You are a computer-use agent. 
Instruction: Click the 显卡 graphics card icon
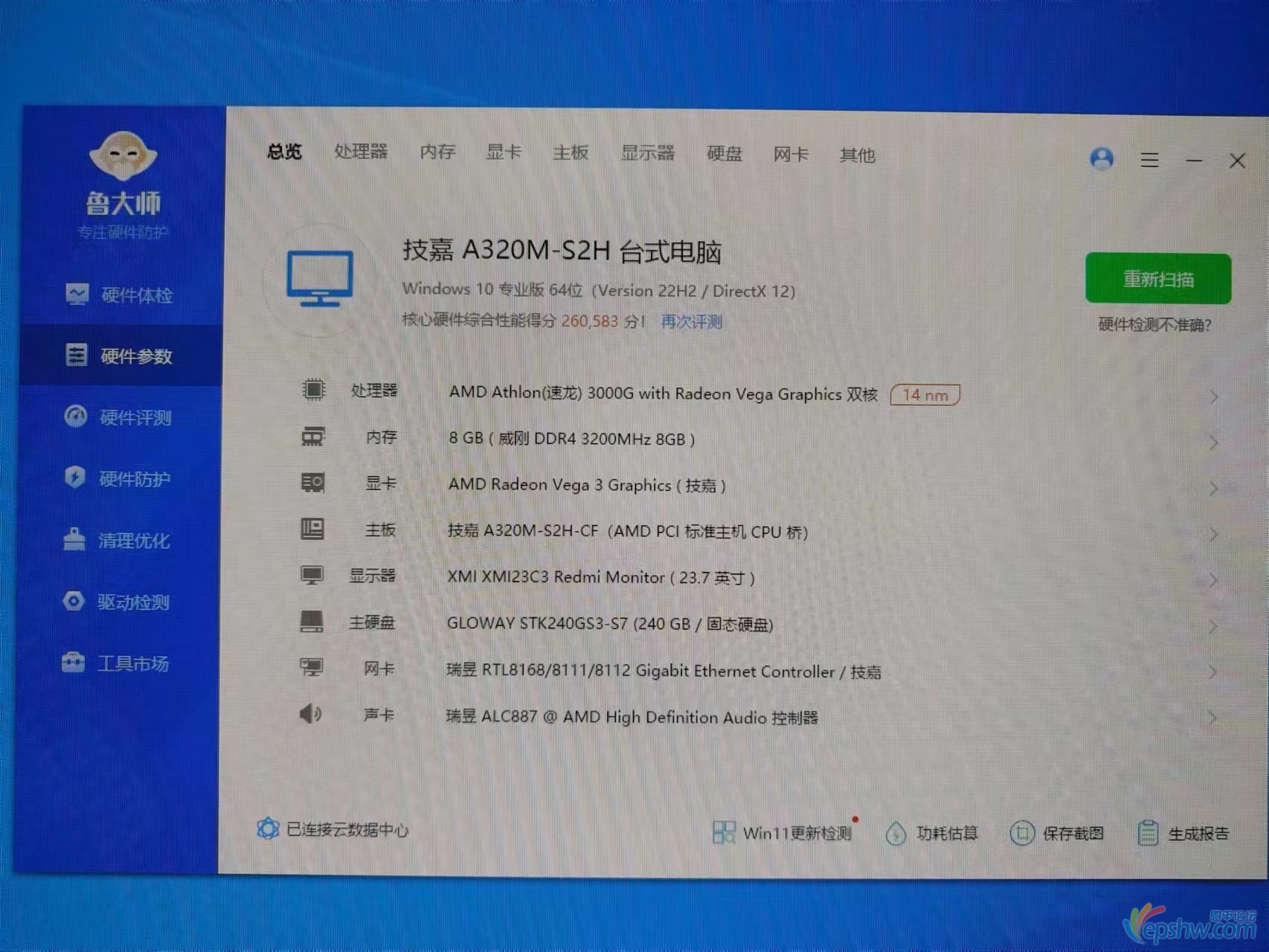312,483
